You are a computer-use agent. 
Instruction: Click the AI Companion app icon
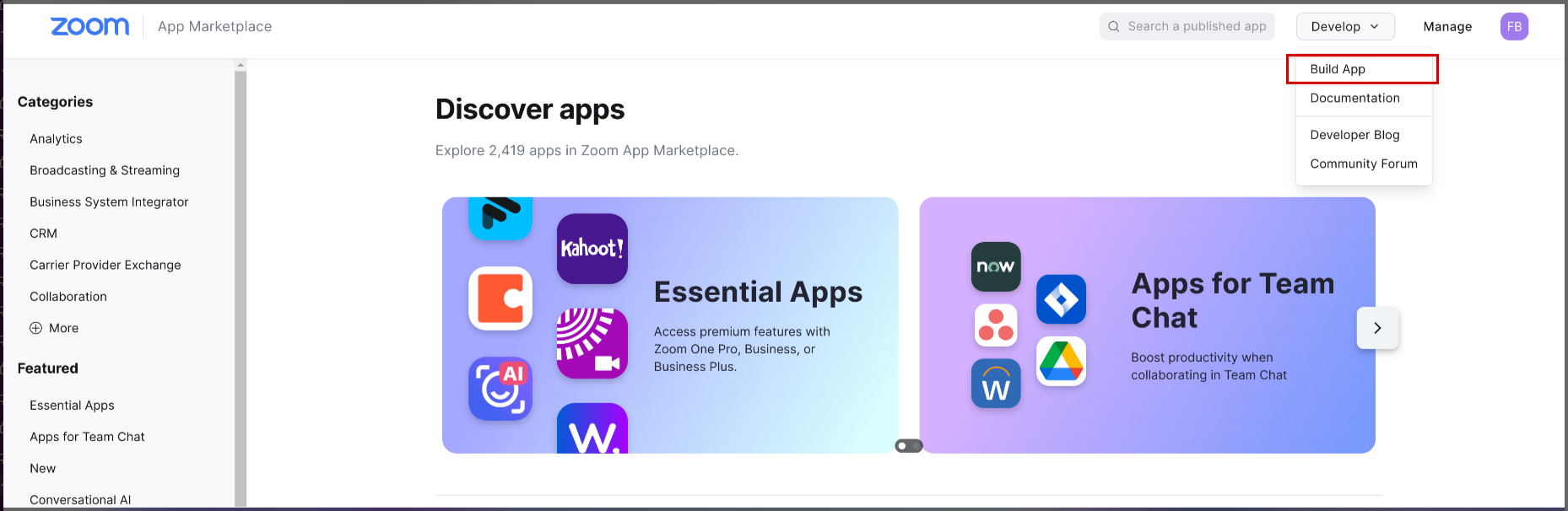(x=500, y=388)
